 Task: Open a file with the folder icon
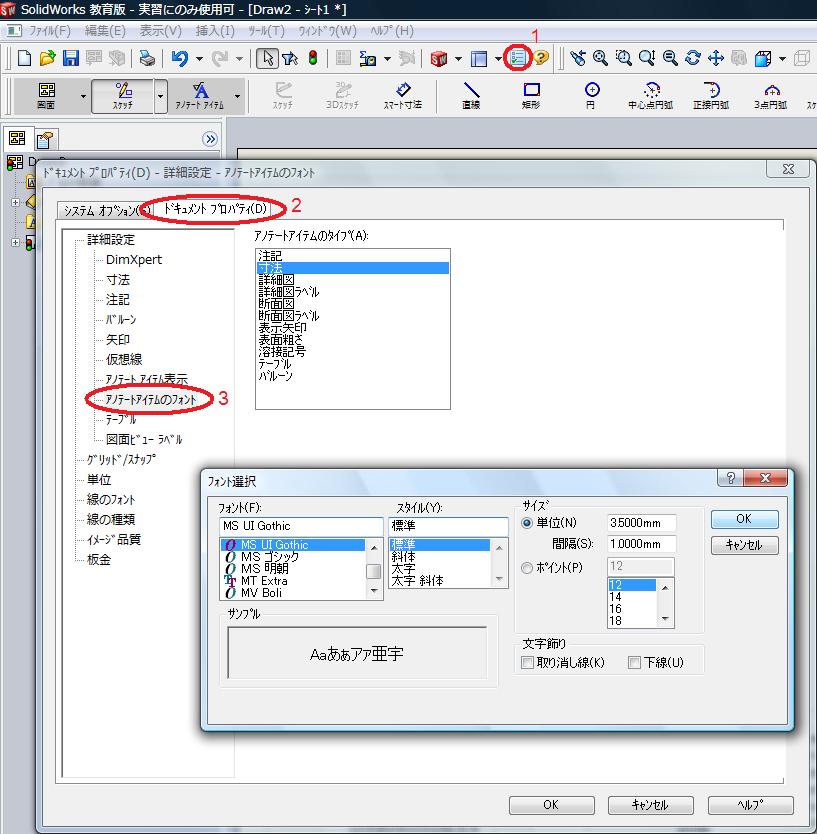[x=48, y=58]
